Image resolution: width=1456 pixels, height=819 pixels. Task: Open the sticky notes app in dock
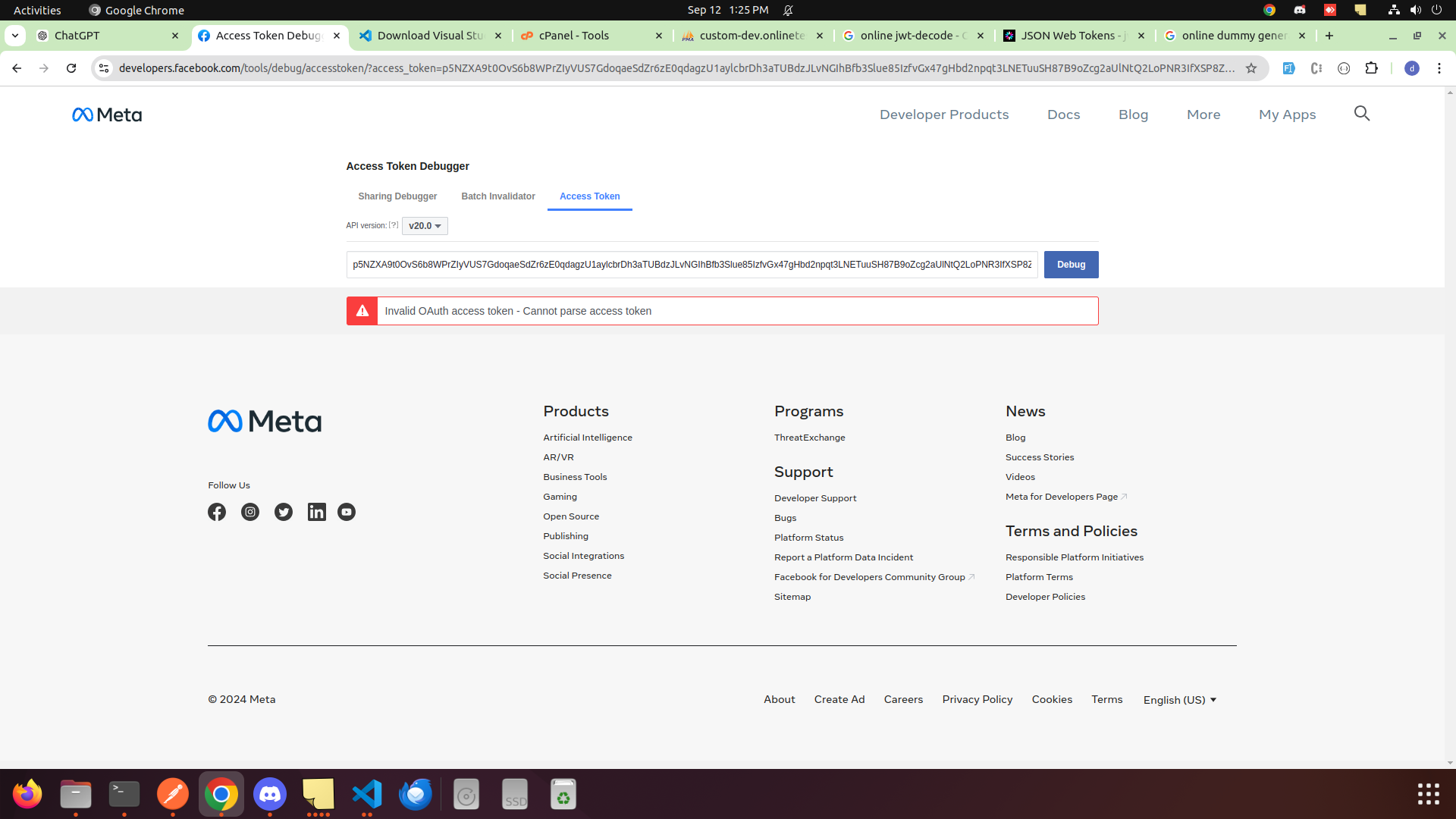318,794
